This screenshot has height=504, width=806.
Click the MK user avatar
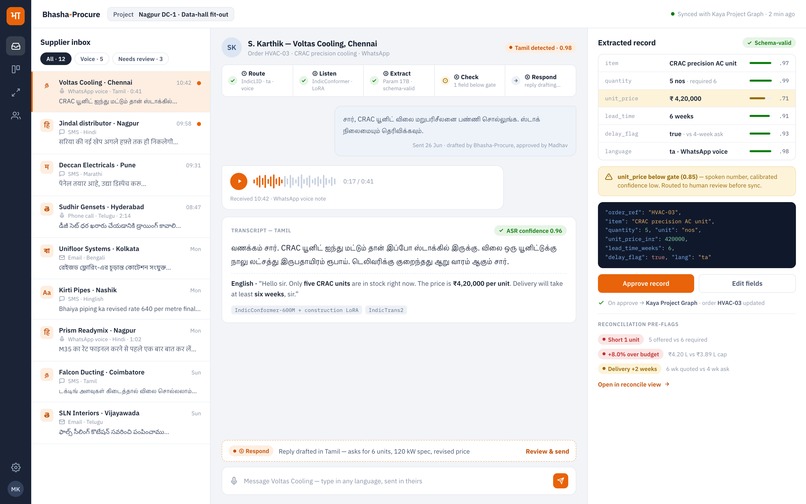(15, 489)
